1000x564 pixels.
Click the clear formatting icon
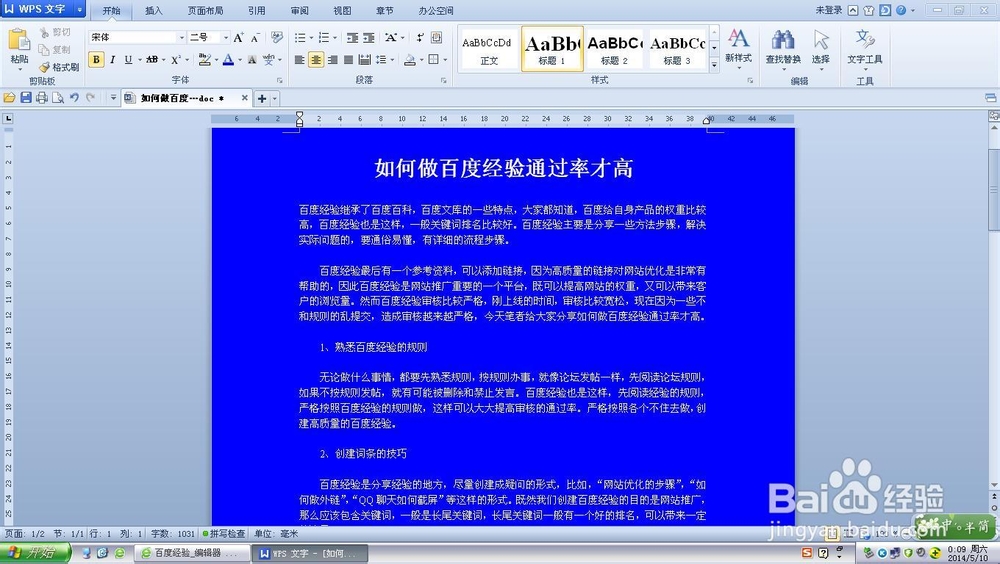point(277,38)
